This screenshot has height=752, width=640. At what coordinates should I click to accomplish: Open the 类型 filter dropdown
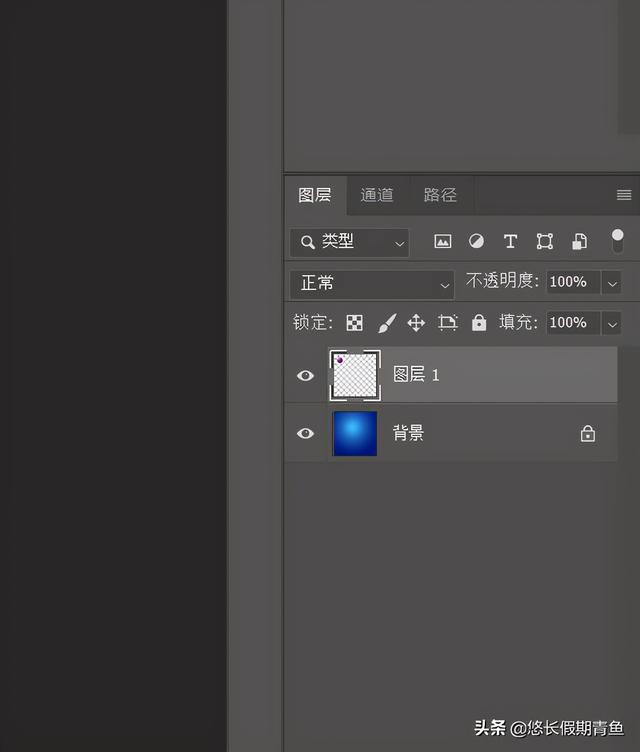coord(349,242)
